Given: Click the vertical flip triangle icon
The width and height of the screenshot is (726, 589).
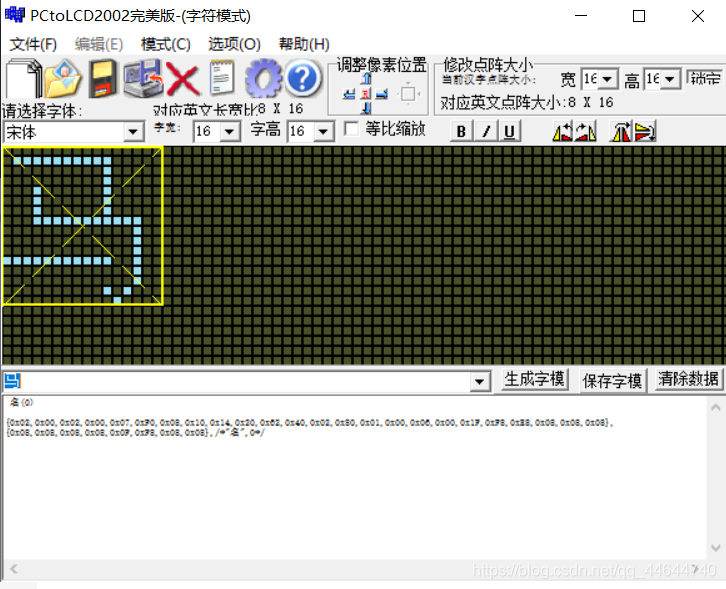Looking at the screenshot, I should pos(645,131).
